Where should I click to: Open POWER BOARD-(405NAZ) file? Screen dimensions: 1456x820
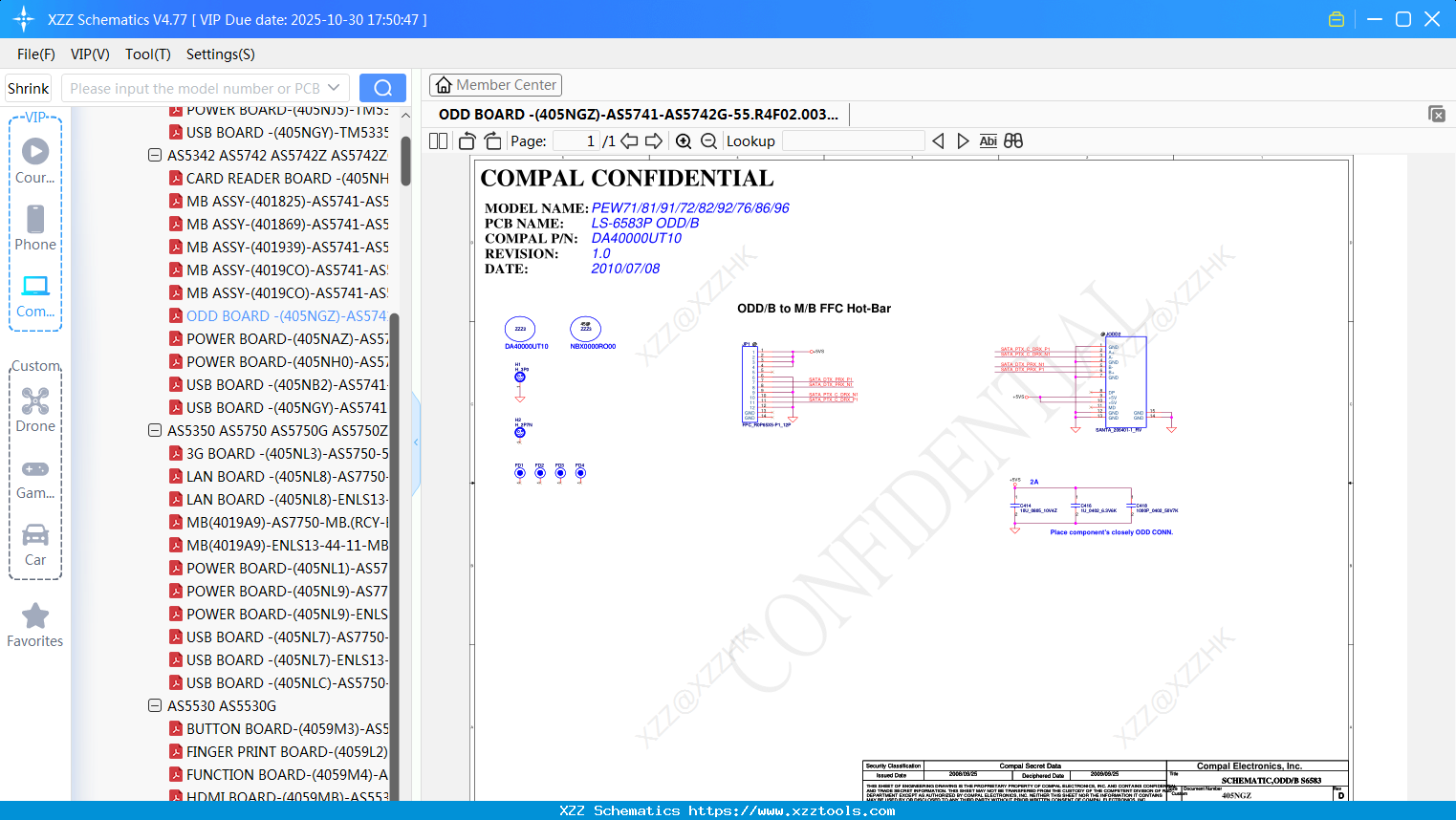(x=279, y=338)
